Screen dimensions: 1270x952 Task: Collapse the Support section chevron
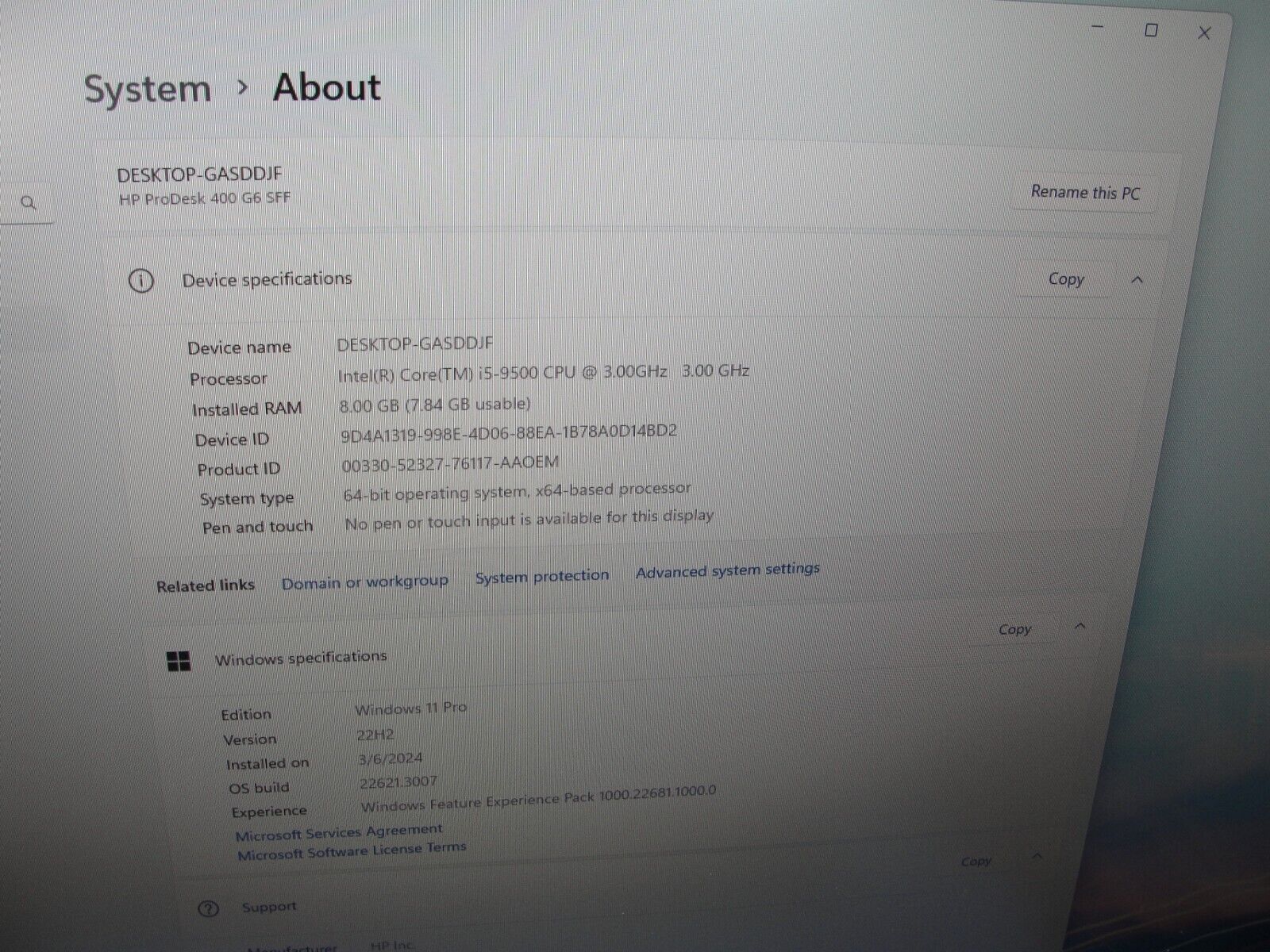click(1037, 857)
